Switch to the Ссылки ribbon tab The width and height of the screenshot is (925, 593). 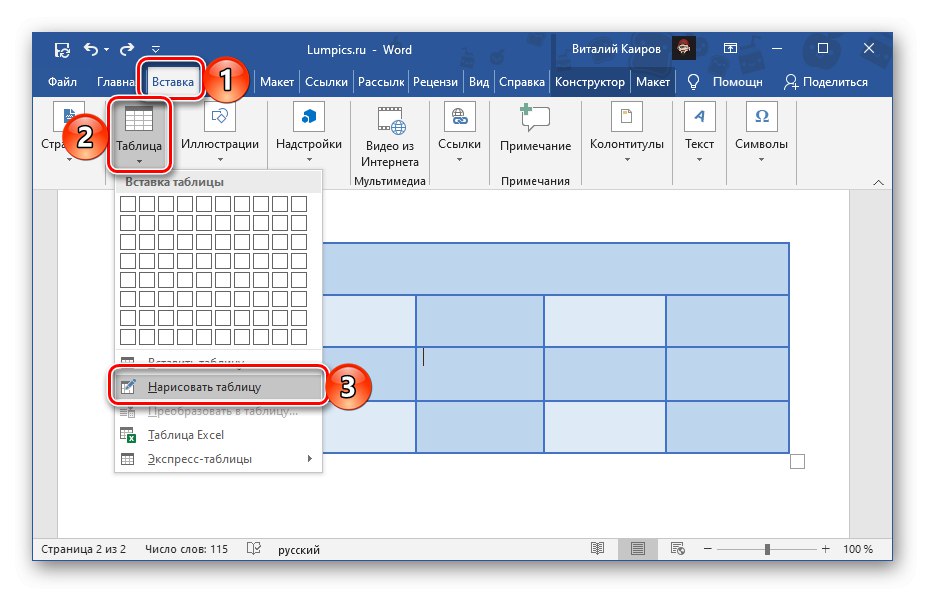point(326,82)
